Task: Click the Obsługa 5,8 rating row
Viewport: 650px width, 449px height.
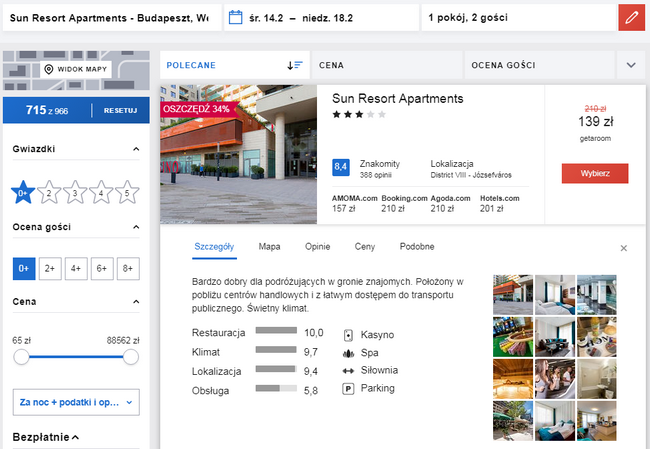Action: [x=255, y=391]
